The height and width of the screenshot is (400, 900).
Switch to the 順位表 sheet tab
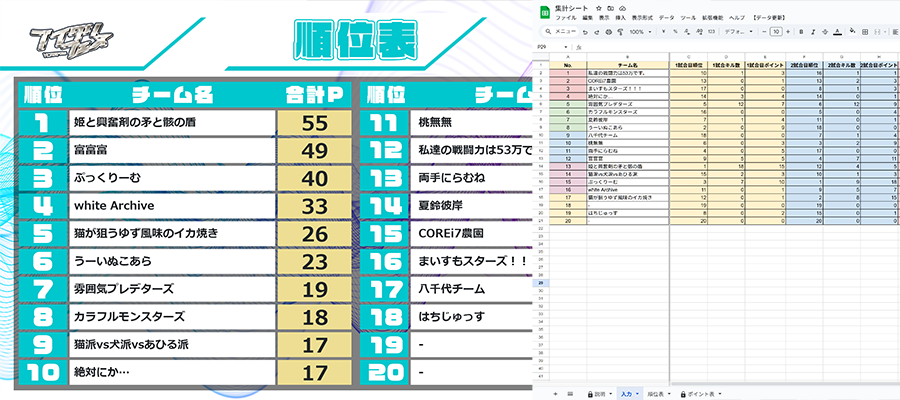point(655,394)
